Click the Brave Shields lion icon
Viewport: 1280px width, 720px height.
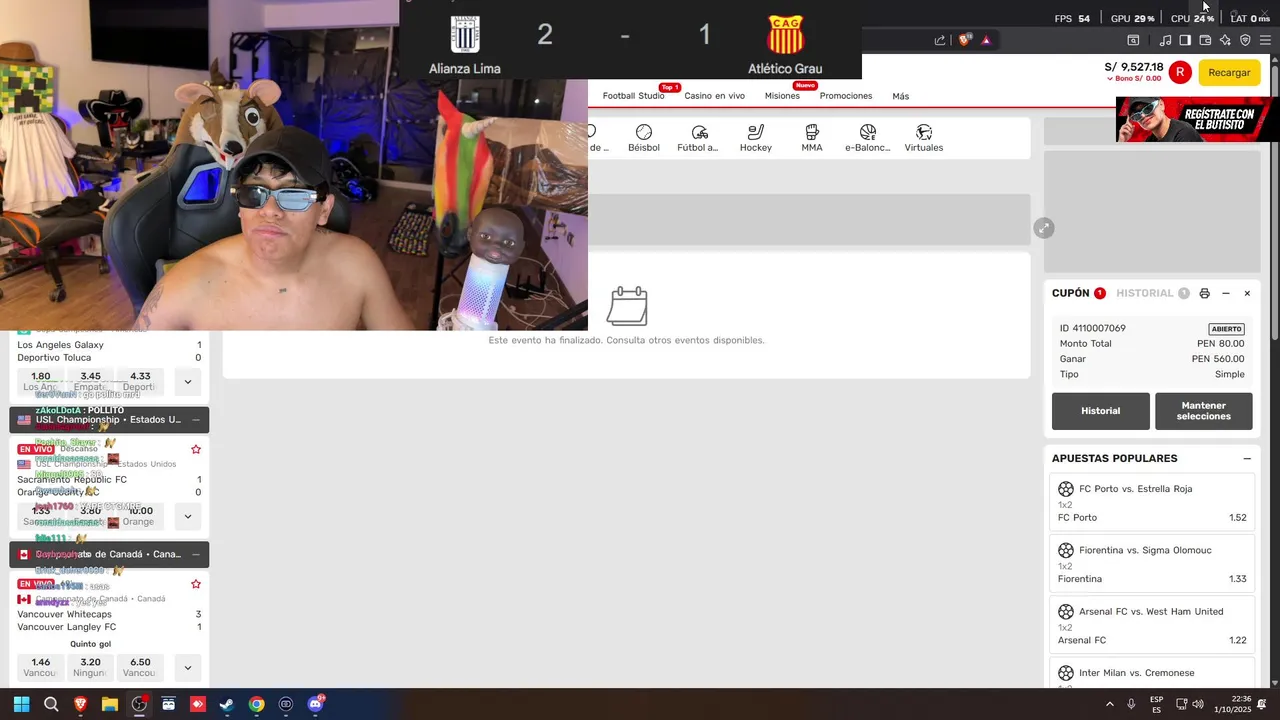click(x=964, y=40)
